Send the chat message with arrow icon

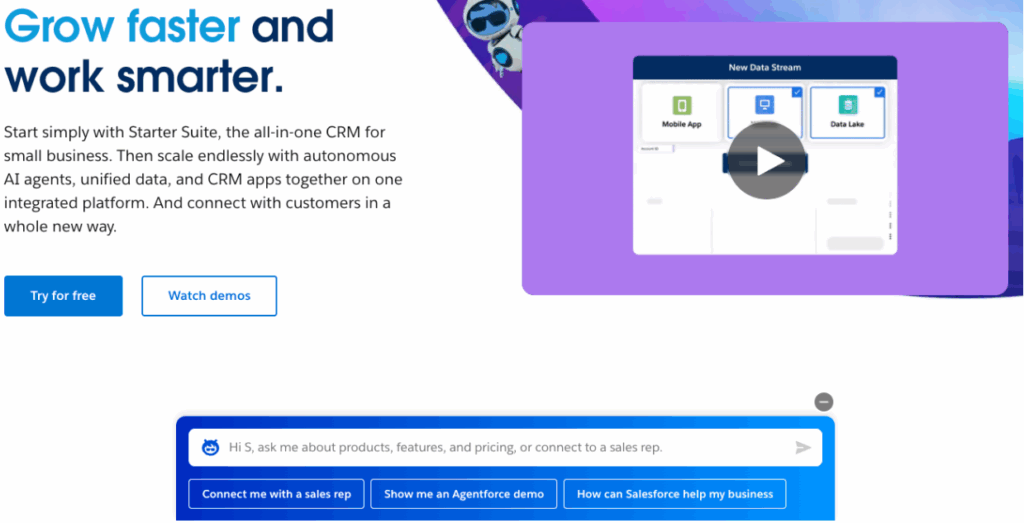[803, 448]
